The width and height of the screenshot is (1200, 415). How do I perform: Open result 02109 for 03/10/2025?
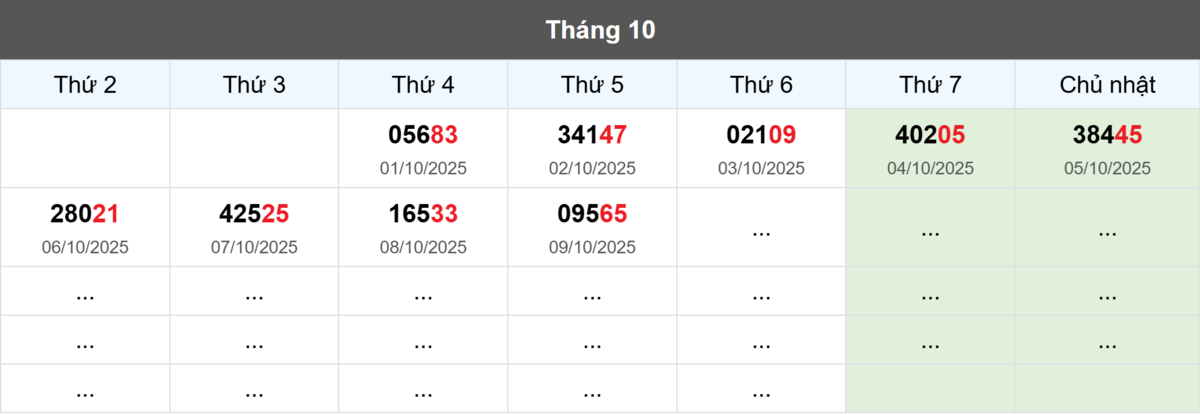(x=761, y=135)
